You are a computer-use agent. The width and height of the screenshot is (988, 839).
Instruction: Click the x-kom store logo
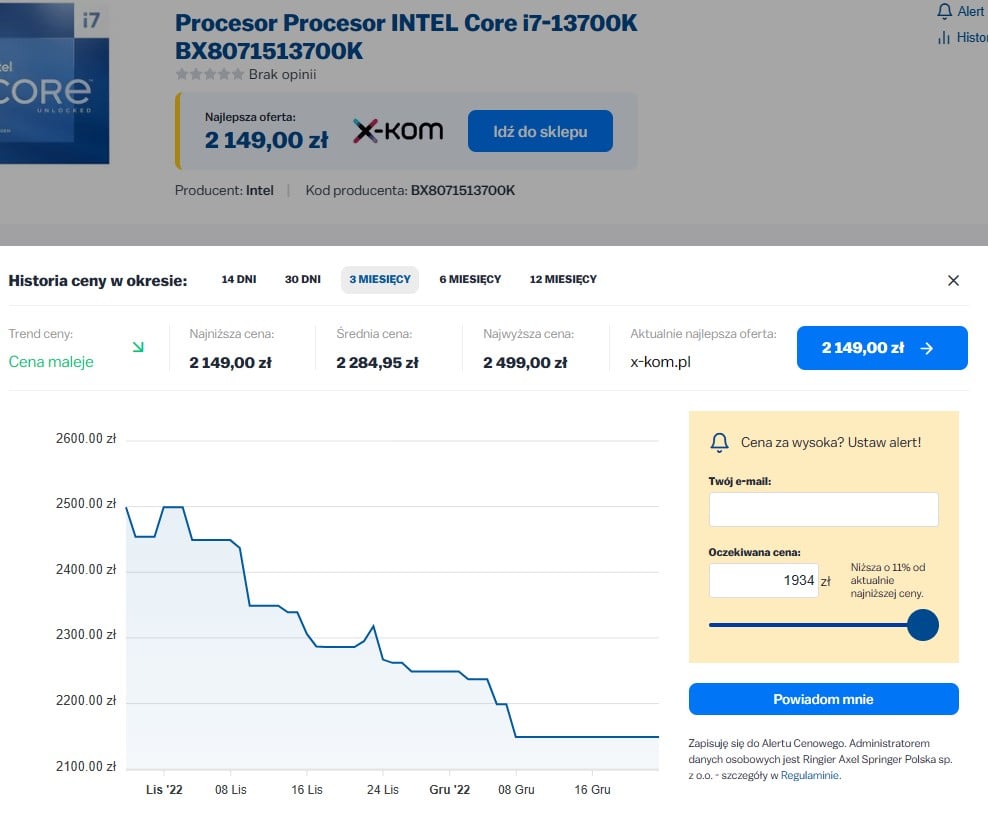click(398, 131)
